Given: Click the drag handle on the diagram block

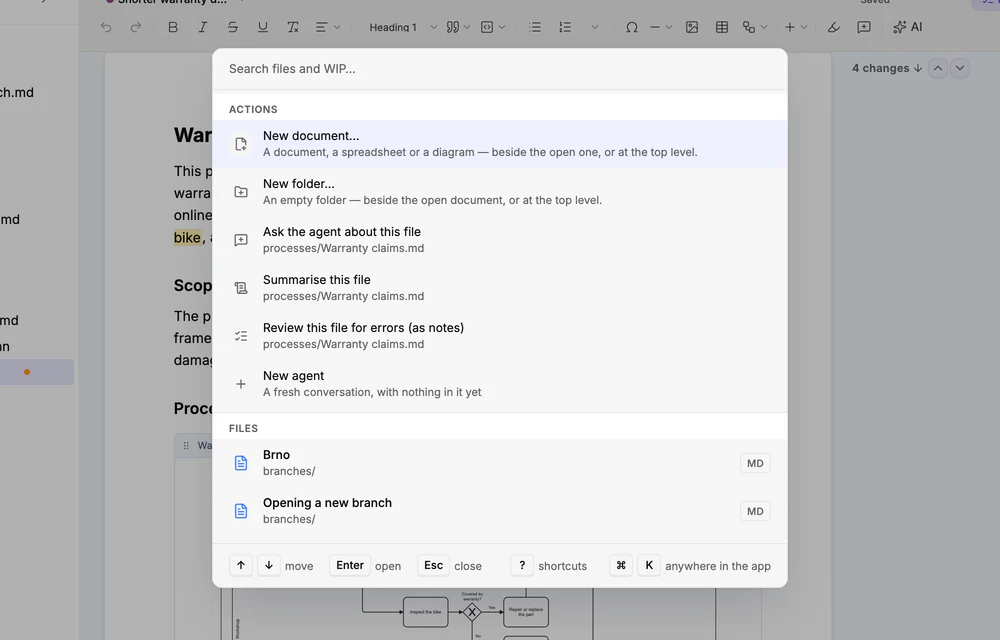Looking at the screenshot, I should [x=186, y=446].
